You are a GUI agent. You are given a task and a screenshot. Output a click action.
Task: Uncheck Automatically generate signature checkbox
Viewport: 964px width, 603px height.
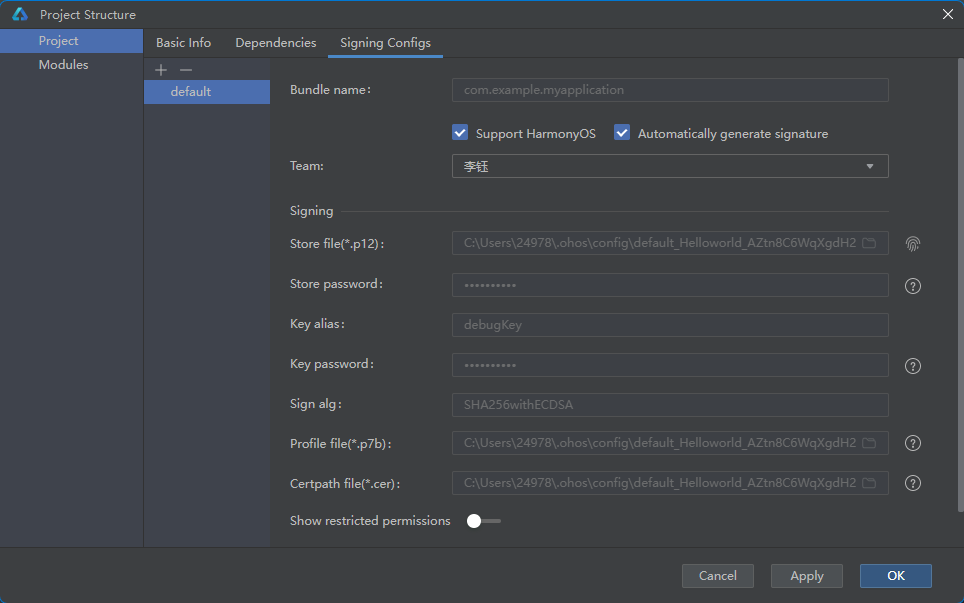(622, 133)
